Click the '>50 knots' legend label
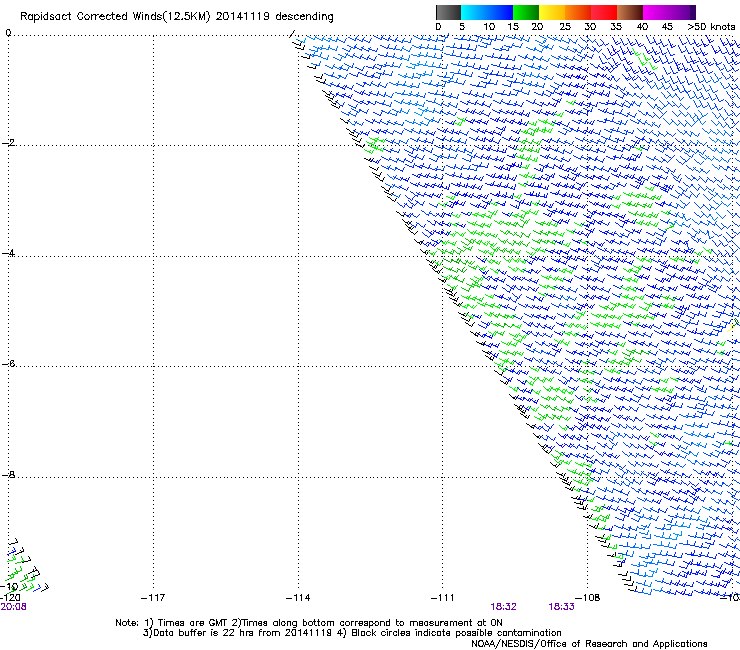The width and height of the screenshot is (740, 650). (x=711, y=27)
